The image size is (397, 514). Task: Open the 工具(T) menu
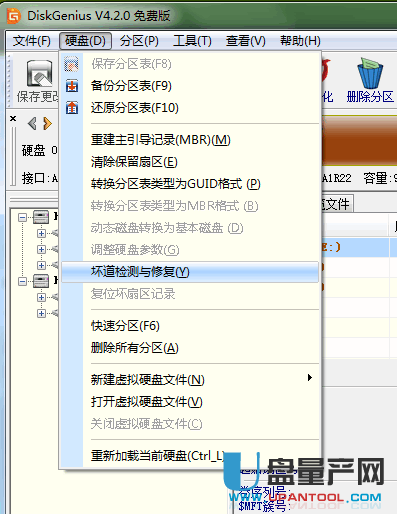coord(192,41)
